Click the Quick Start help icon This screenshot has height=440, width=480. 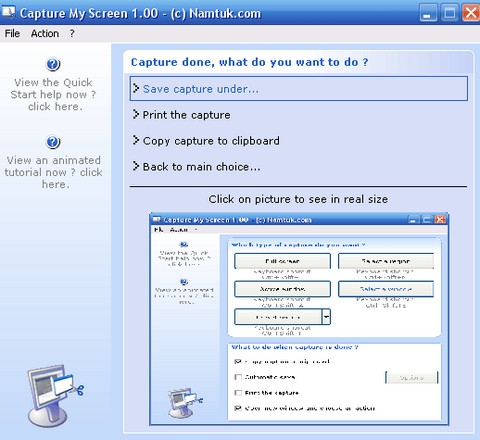pos(53,64)
